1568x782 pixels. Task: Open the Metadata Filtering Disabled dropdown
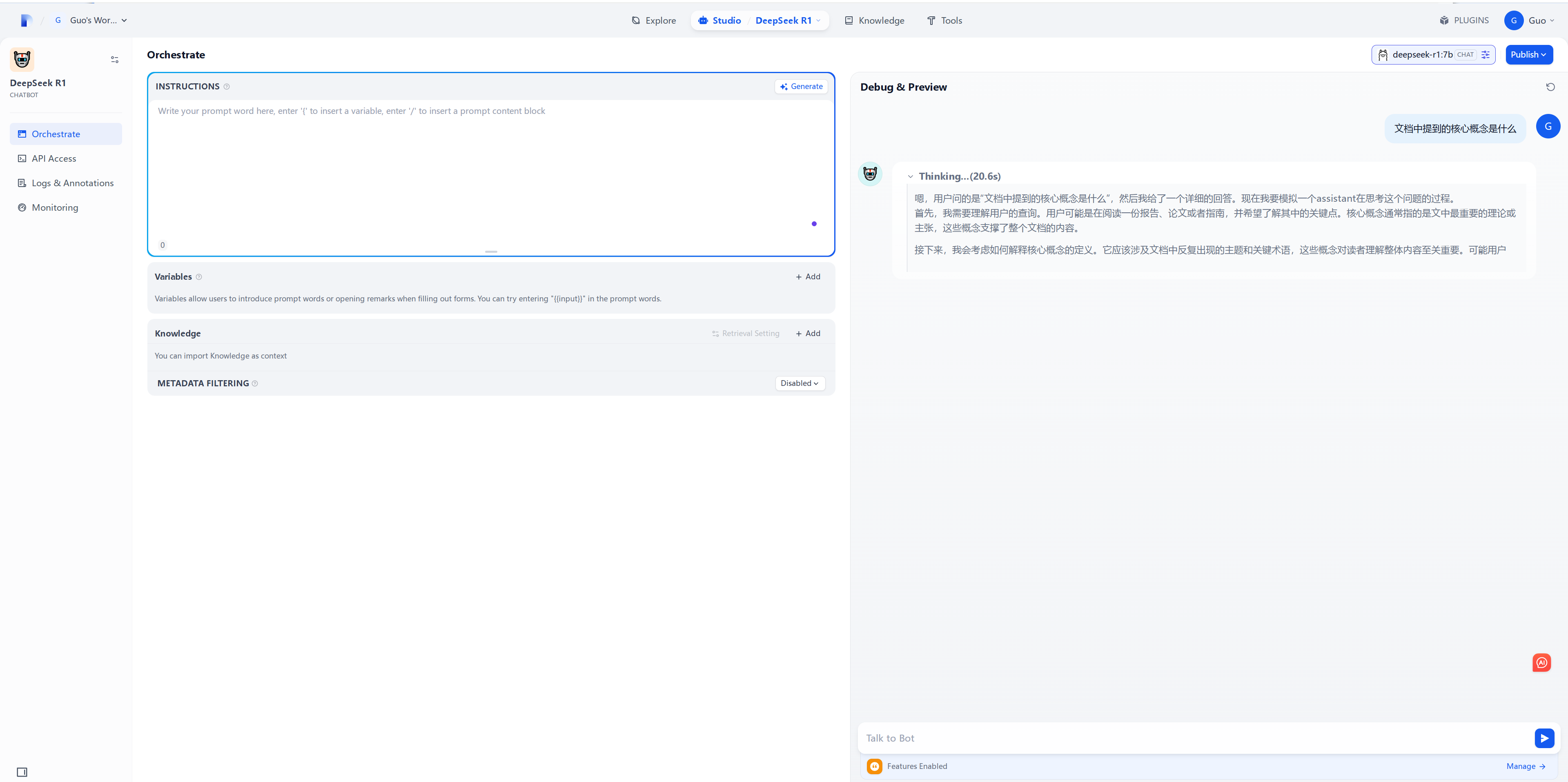(799, 383)
